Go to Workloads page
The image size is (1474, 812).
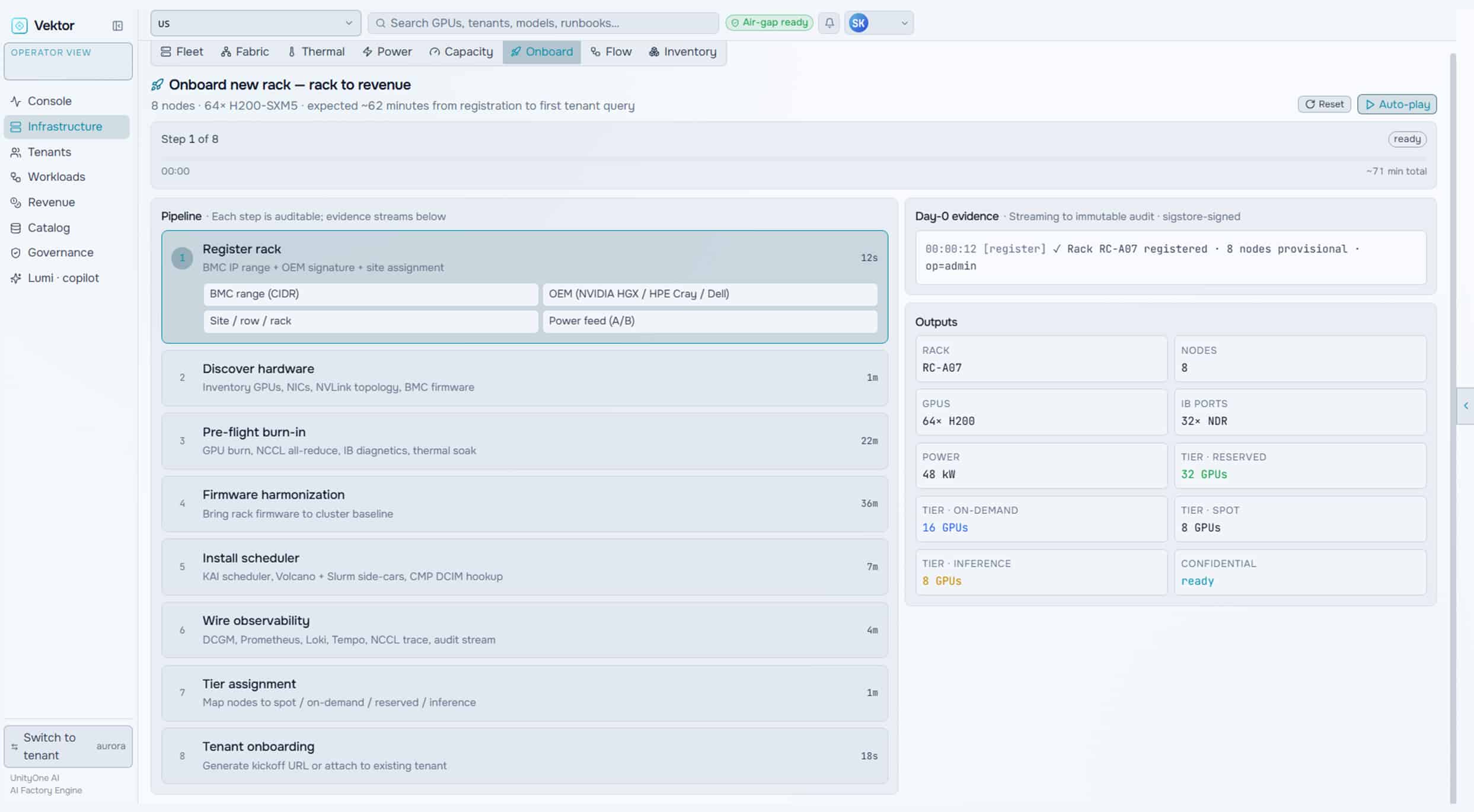(66, 177)
